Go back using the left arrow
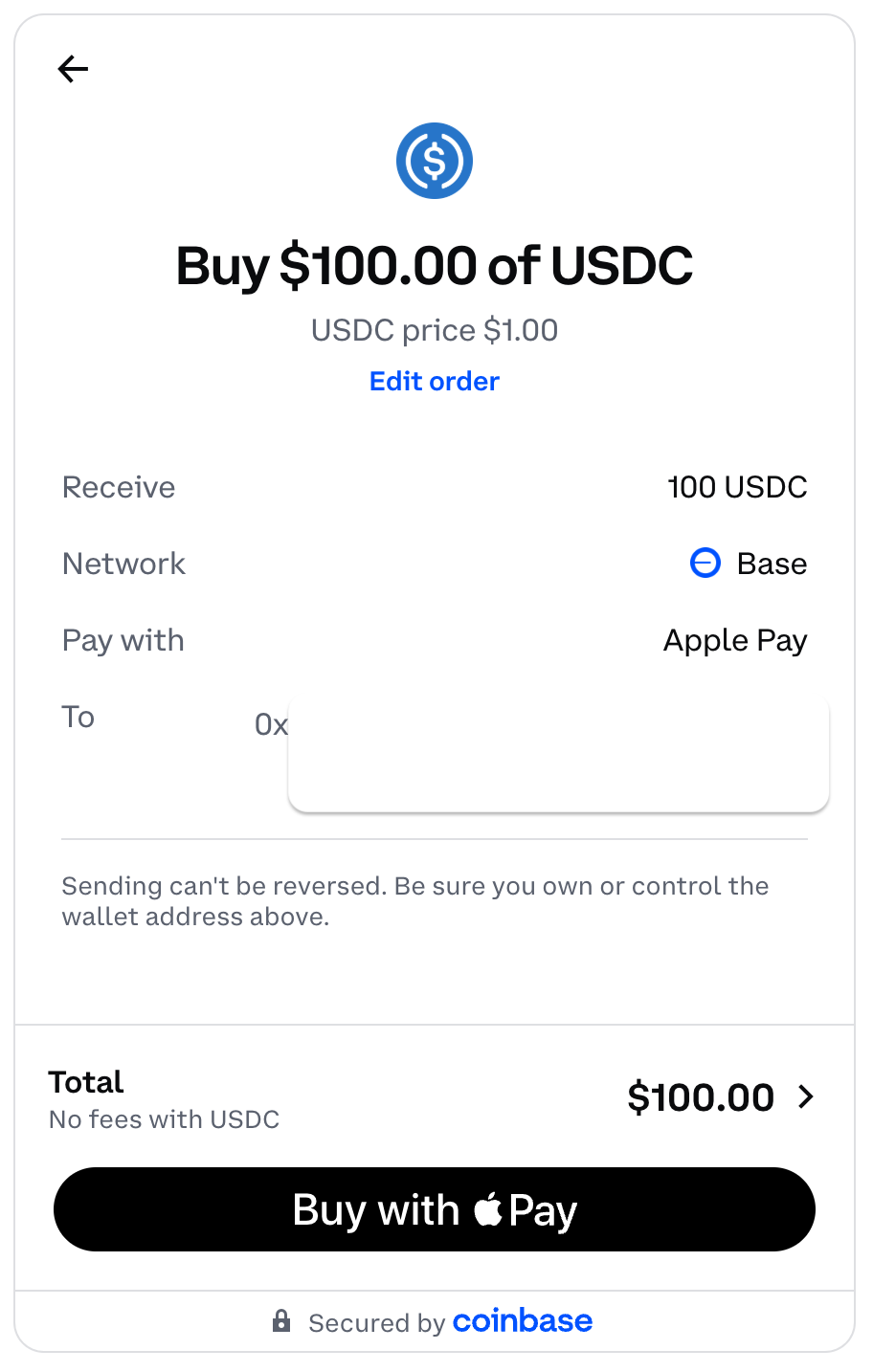Viewport: 873px width, 1372px height. click(x=73, y=69)
